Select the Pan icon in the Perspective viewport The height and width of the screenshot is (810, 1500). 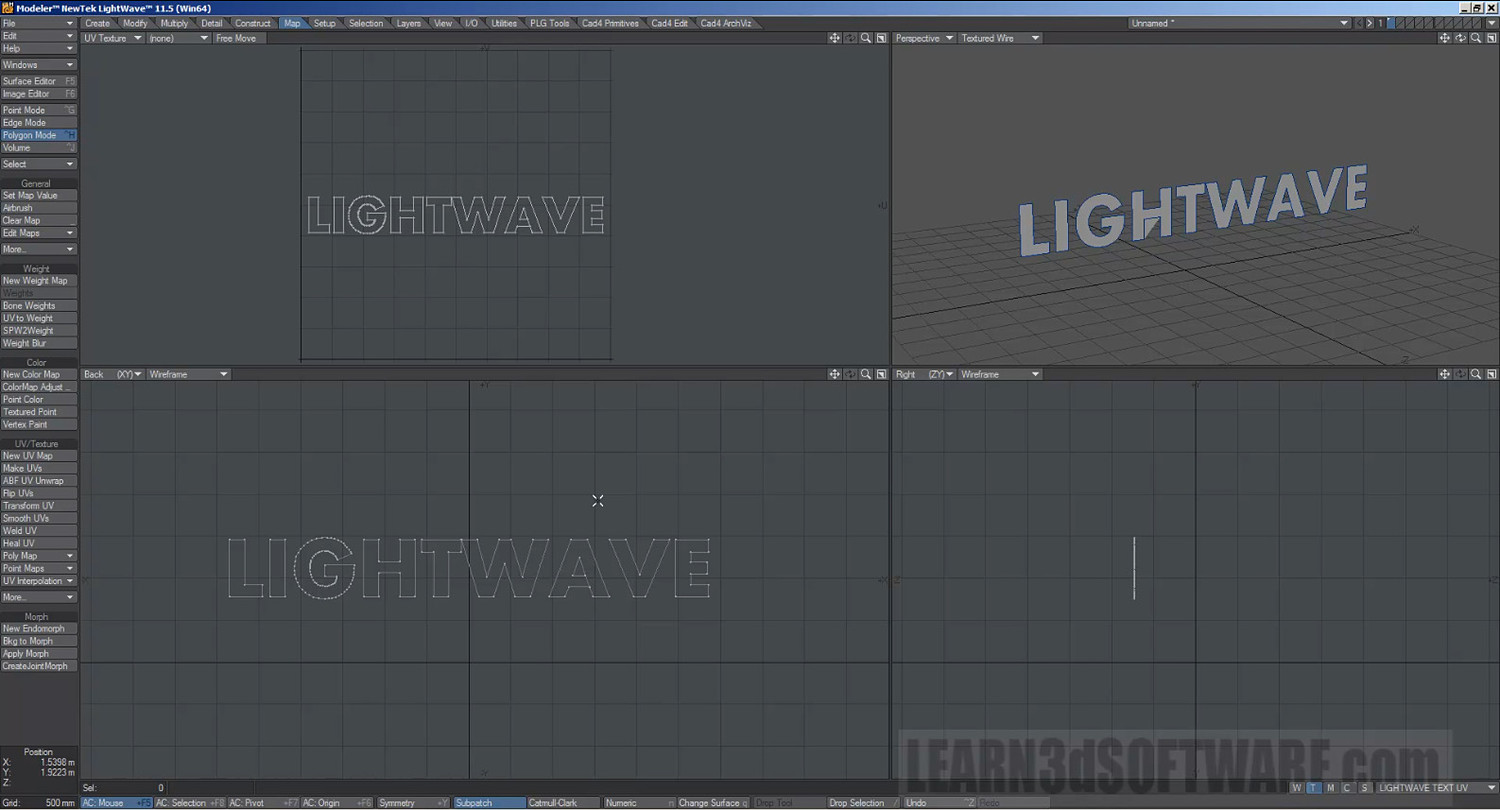click(x=1445, y=37)
